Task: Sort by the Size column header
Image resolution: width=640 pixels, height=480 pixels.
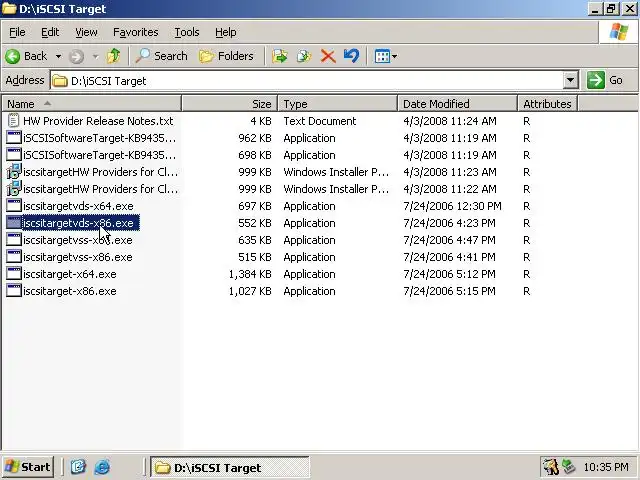Action: coord(229,104)
